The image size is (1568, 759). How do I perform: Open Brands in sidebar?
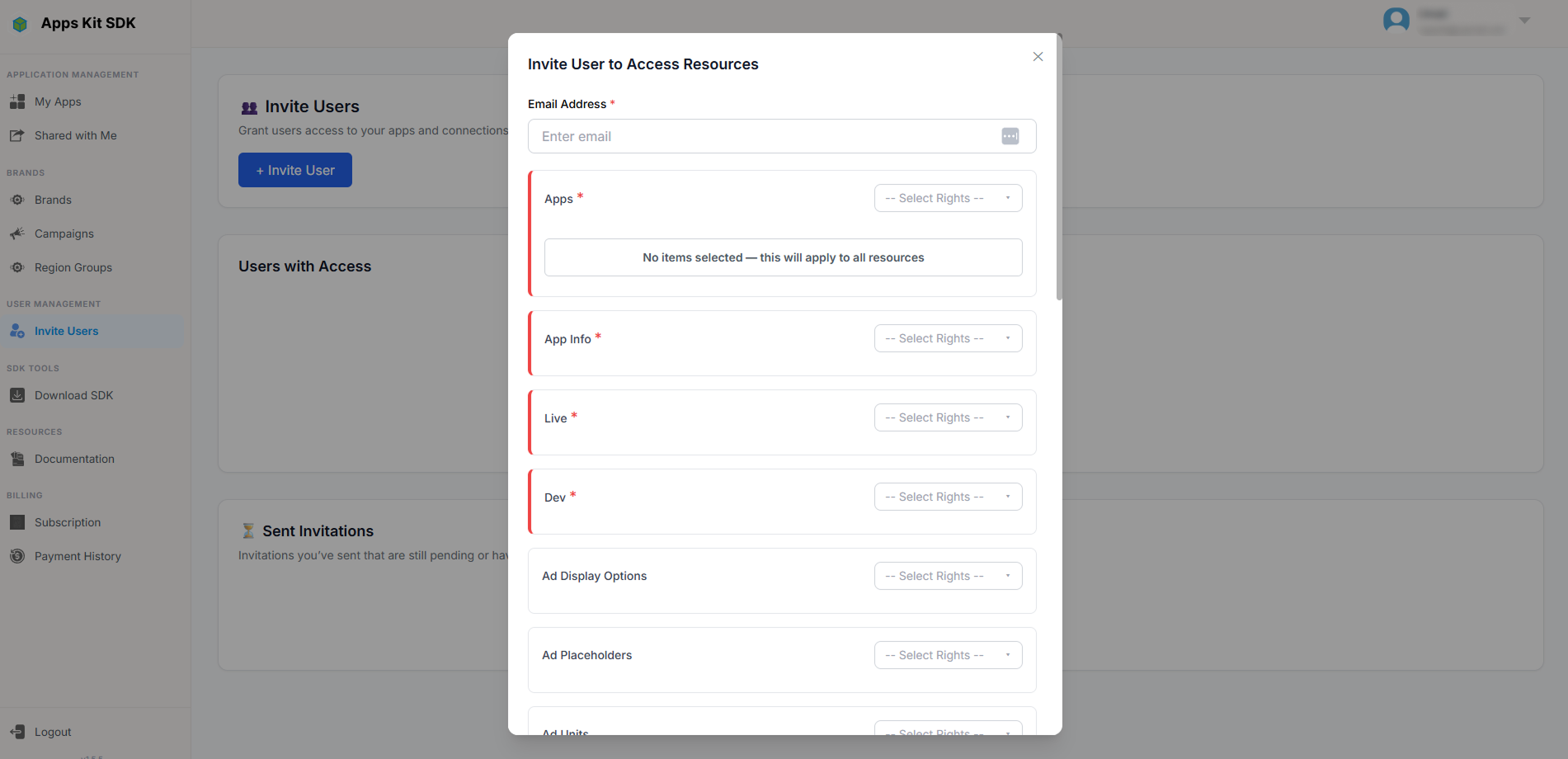(53, 200)
